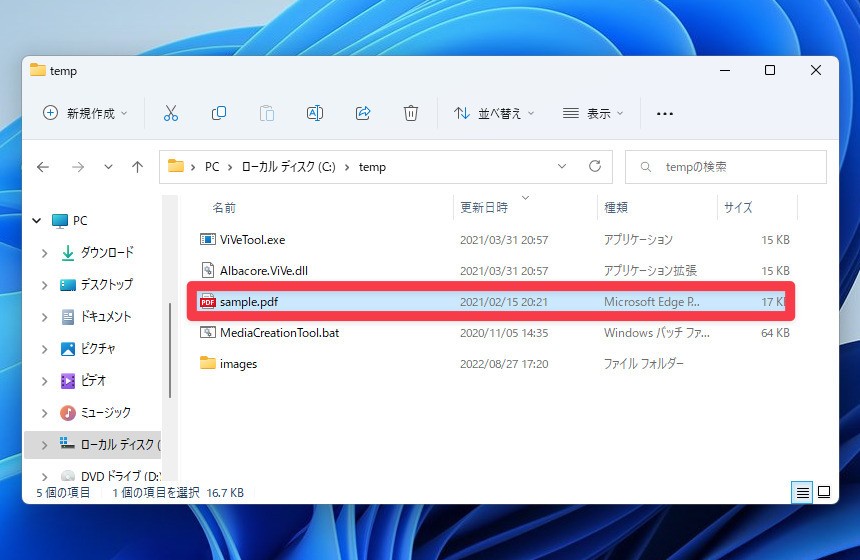Expand the ピクチャ tree node
Viewport: 860px width, 560px height.
44,349
